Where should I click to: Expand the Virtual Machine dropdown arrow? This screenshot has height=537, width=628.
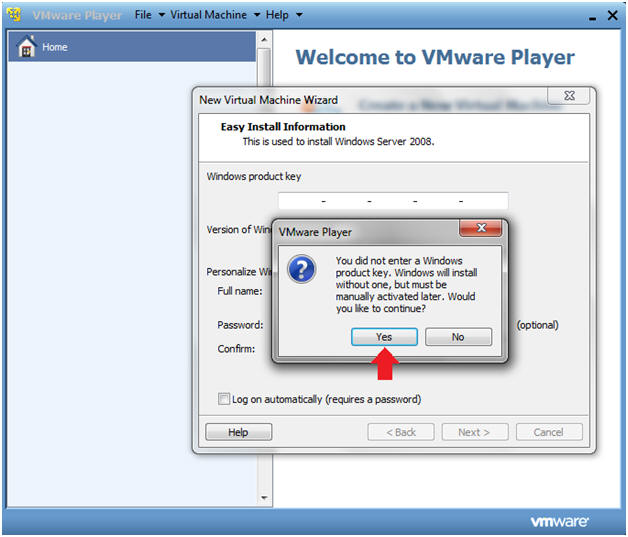pos(257,15)
